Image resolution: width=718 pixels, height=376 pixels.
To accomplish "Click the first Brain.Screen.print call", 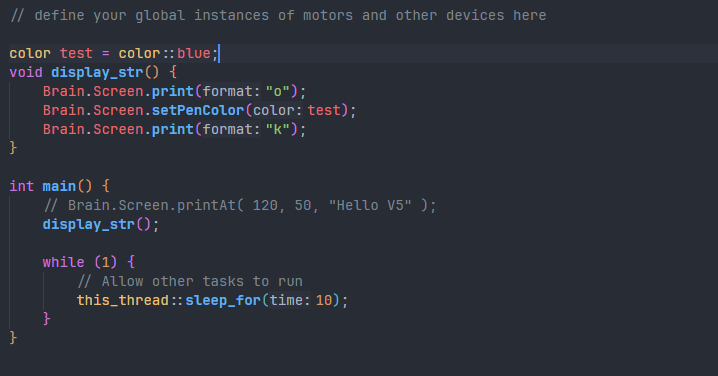I will [x=173, y=91].
